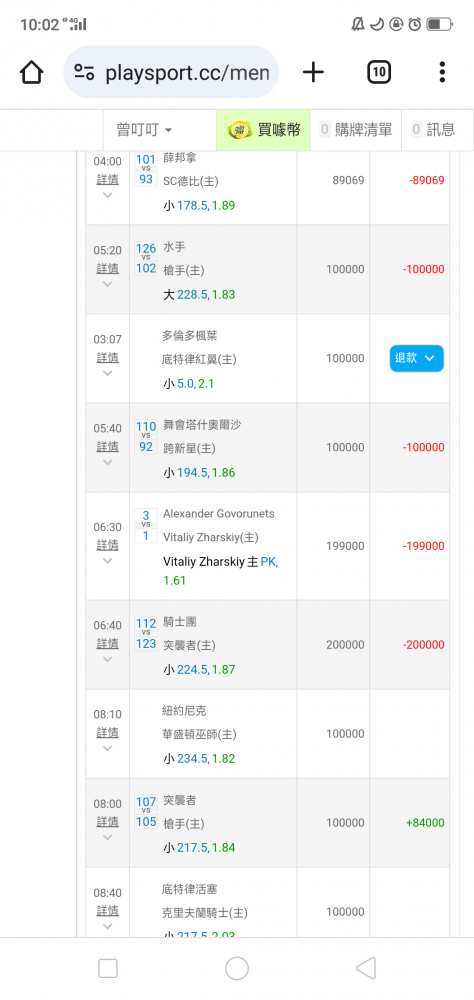Click the 買噱幣 coin tab
Image resolution: width=474 pixels, height=1000 pixels.
263,130
